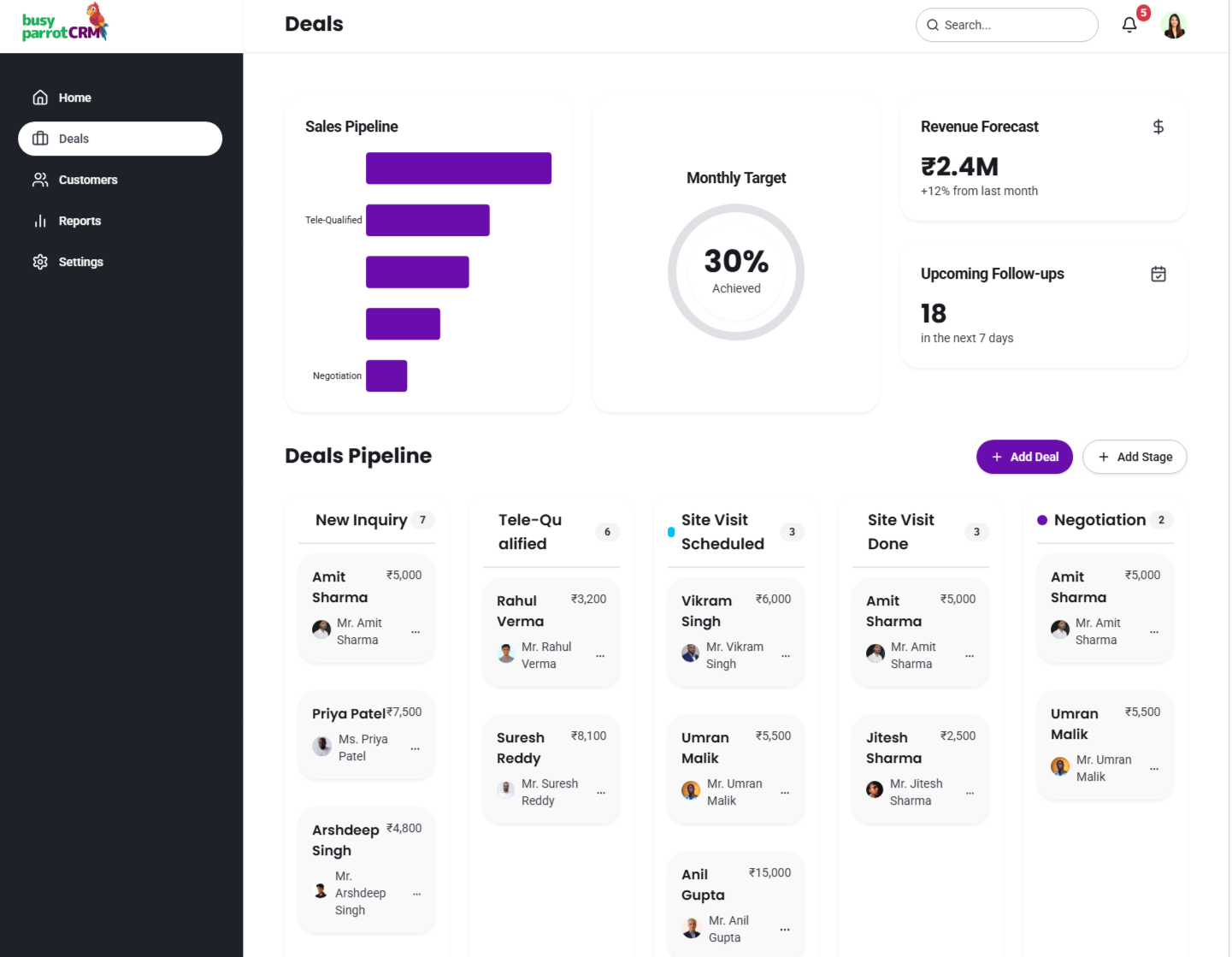Viewport: 1232px width, 957px height.
Task: Click the Settings gear icon
Action: 40,262
